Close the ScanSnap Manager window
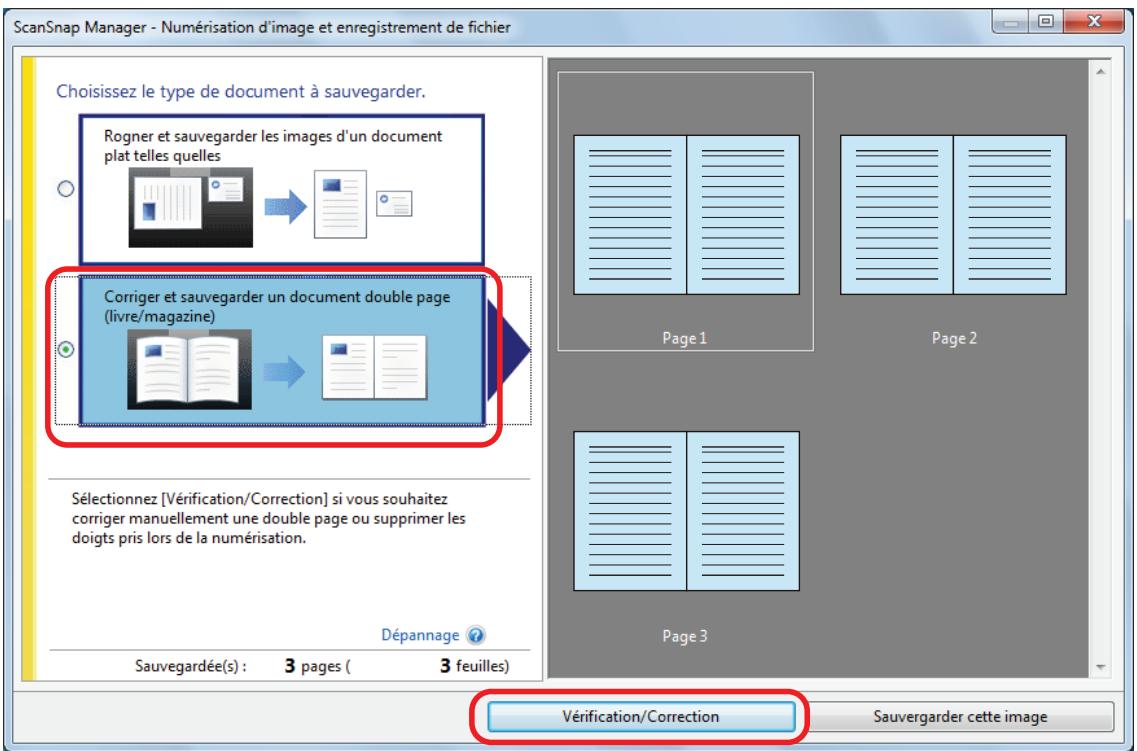The image size is (1137, 751). click(x=1094, y=23)
